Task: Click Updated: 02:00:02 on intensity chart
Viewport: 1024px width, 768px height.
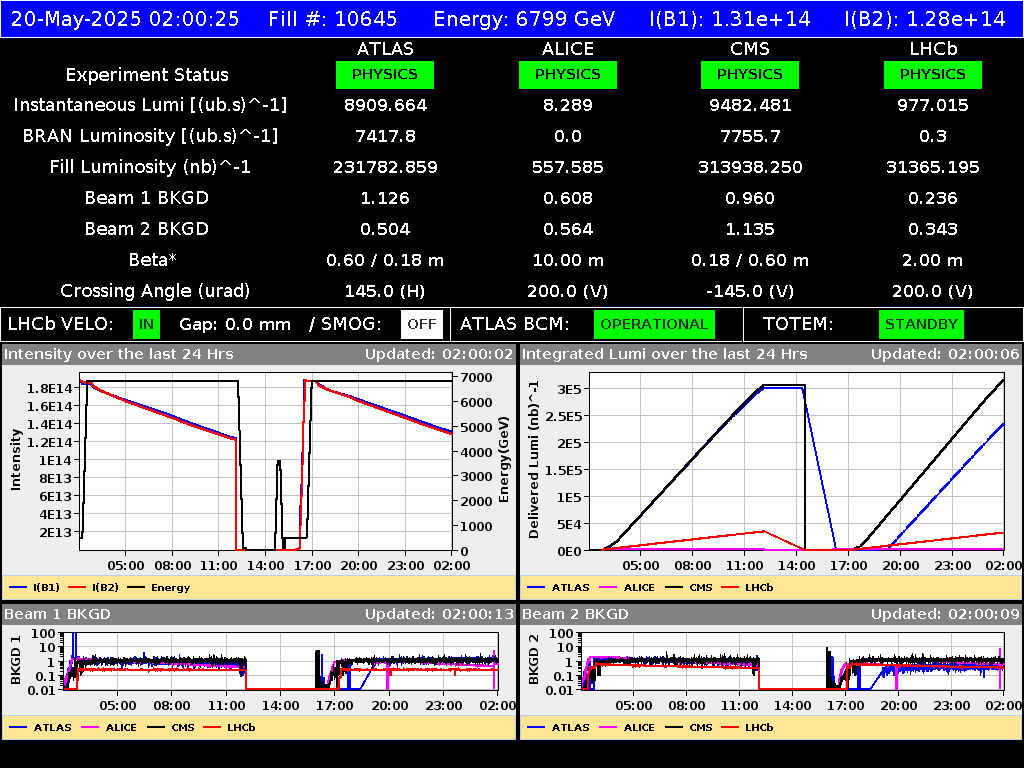Action: 439,354
